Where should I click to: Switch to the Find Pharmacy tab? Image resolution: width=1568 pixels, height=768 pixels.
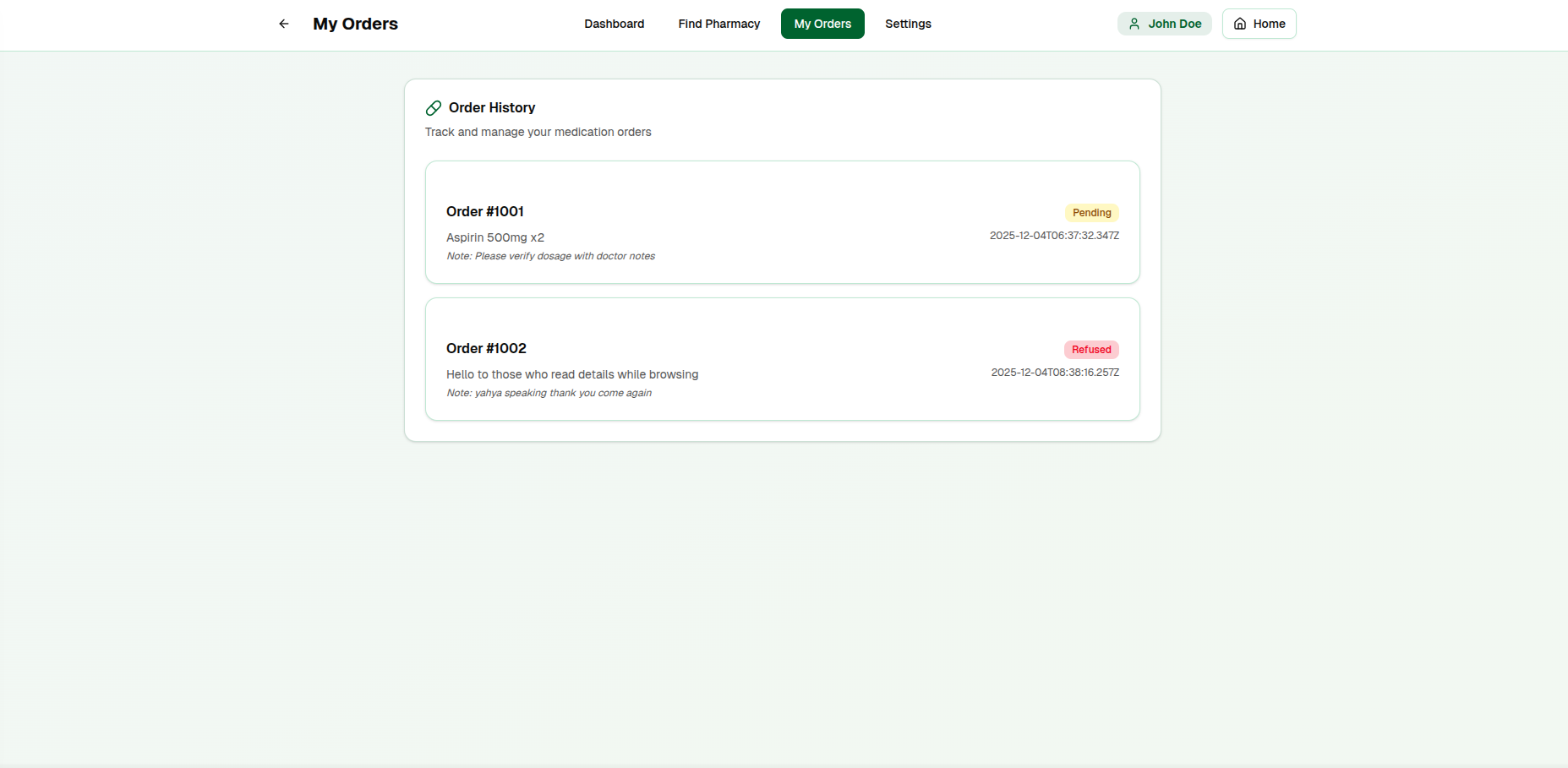point(718,24)
